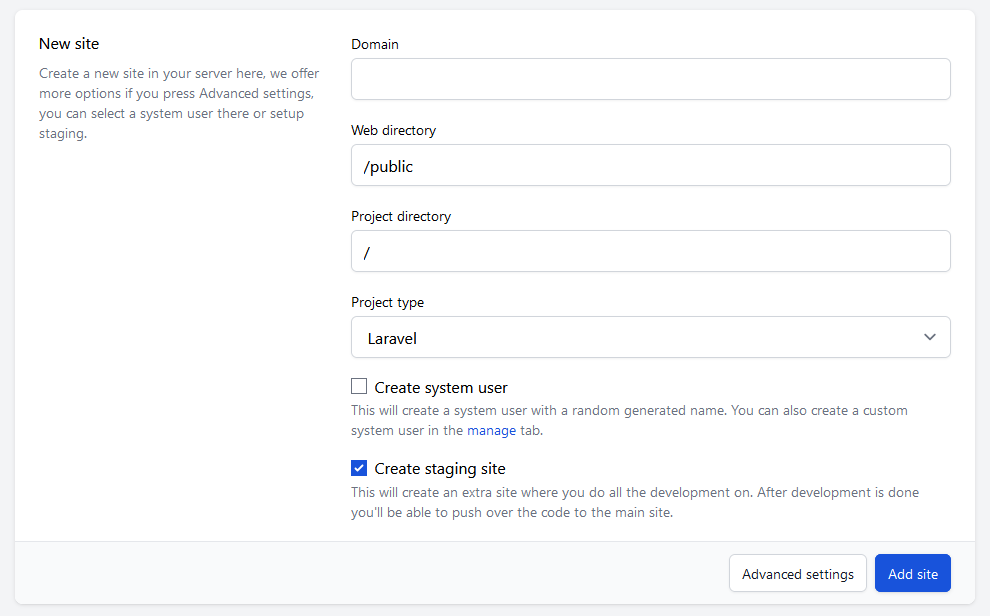Click the Web directory label

click(393, 130)
